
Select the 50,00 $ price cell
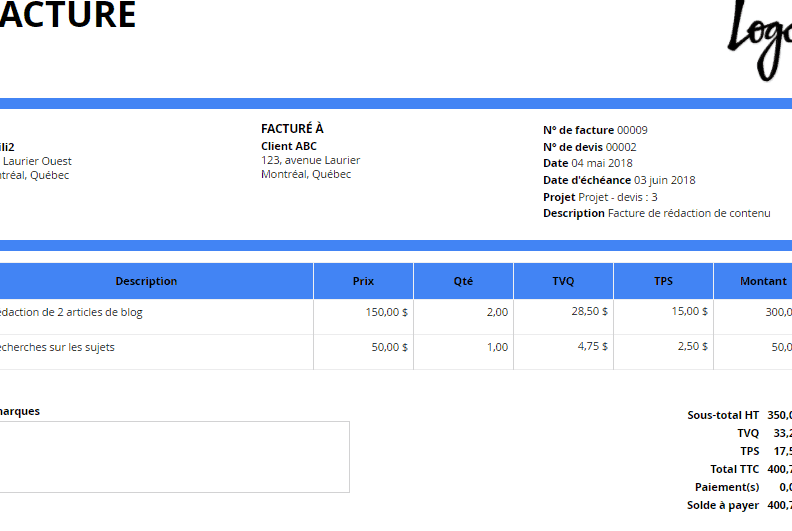click(x=389, y=347)
